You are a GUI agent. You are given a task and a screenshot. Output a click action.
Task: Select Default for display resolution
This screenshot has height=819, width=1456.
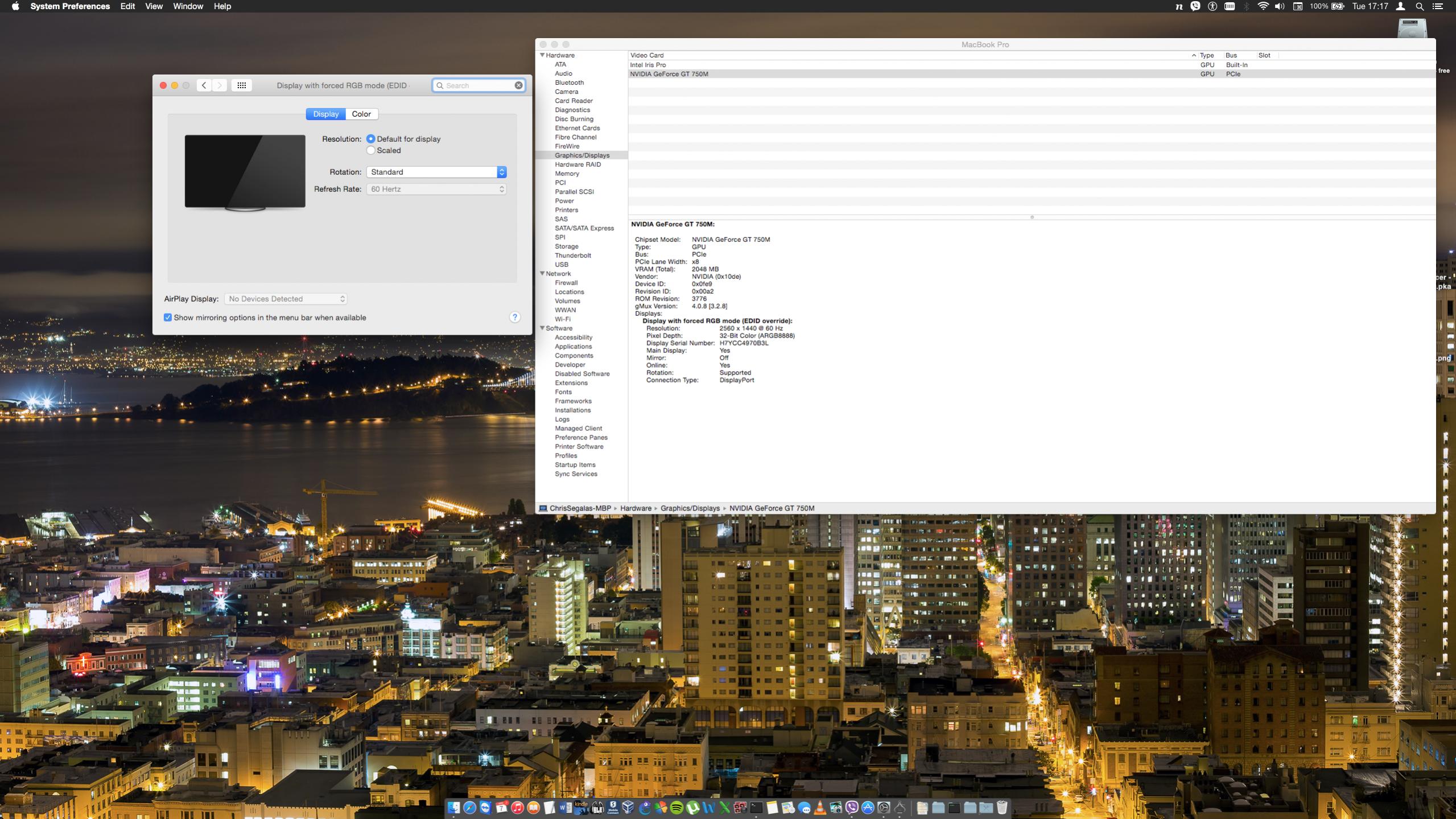click(x=371, y=139)
